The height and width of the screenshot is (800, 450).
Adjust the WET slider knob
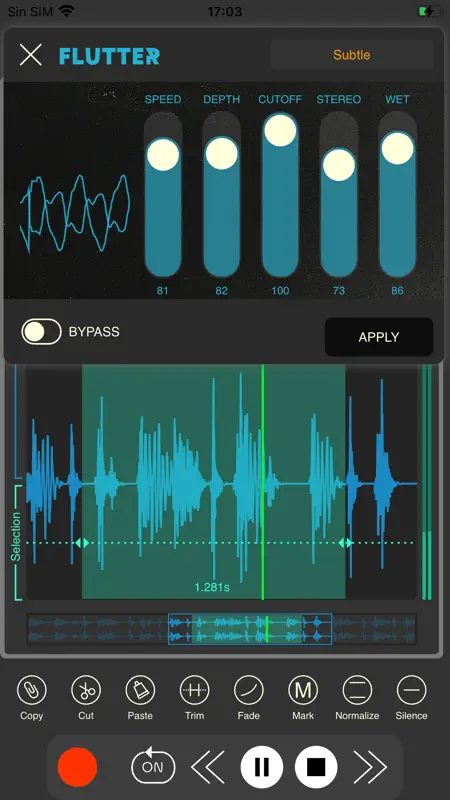(x=397, y=148)
